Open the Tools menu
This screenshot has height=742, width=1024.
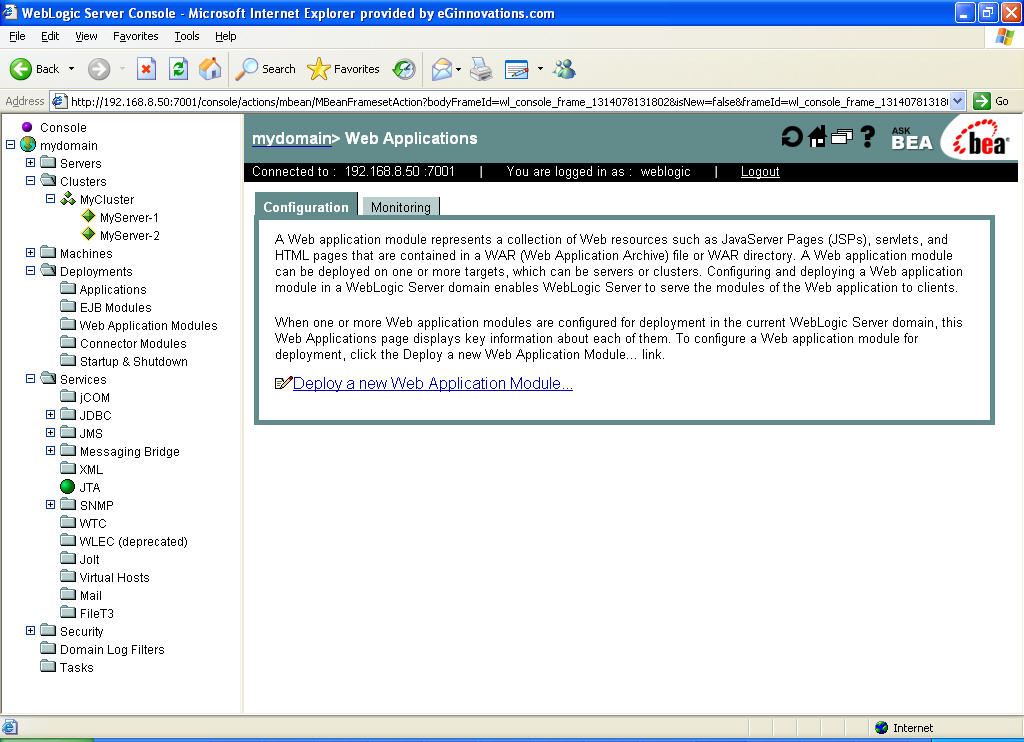(187, 36)
